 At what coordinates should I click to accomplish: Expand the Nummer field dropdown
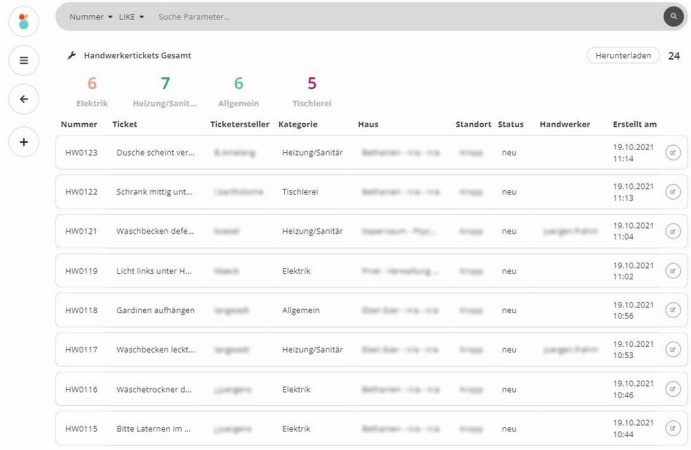click(91, 17)
